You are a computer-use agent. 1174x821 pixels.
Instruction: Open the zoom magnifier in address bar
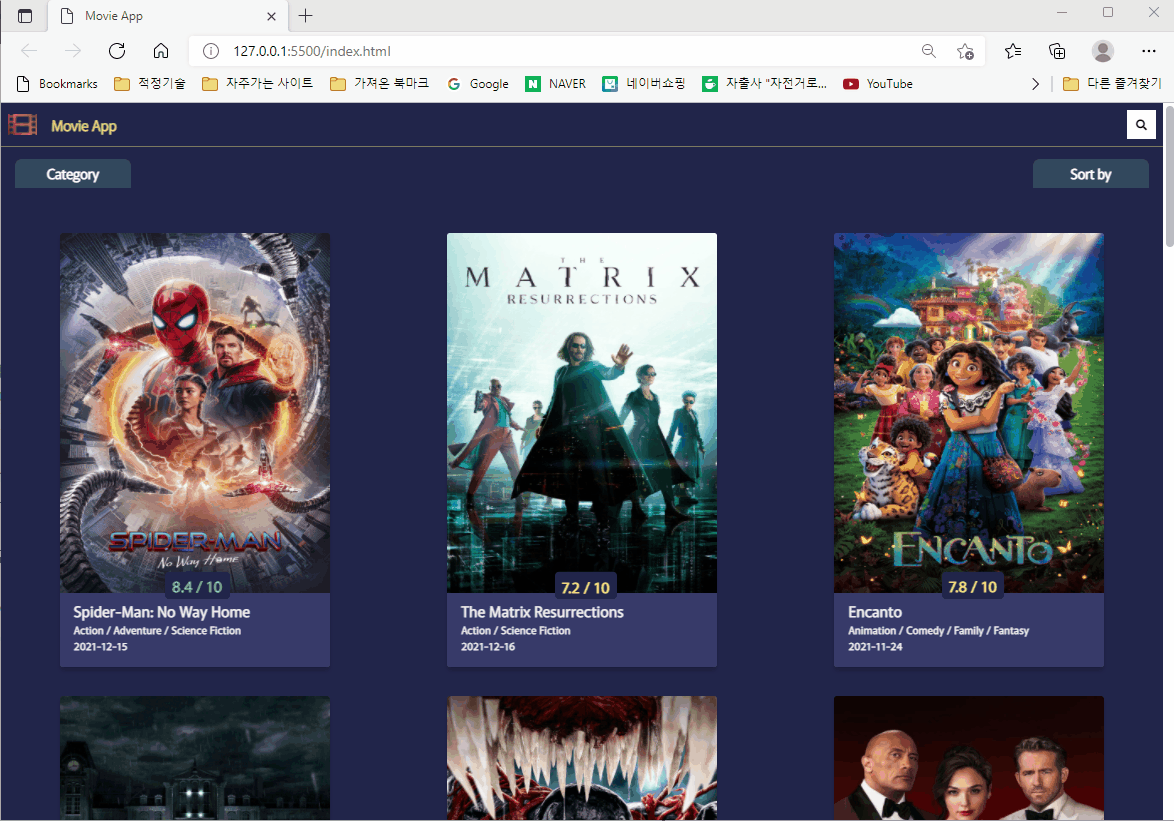[x=928, y=51]
